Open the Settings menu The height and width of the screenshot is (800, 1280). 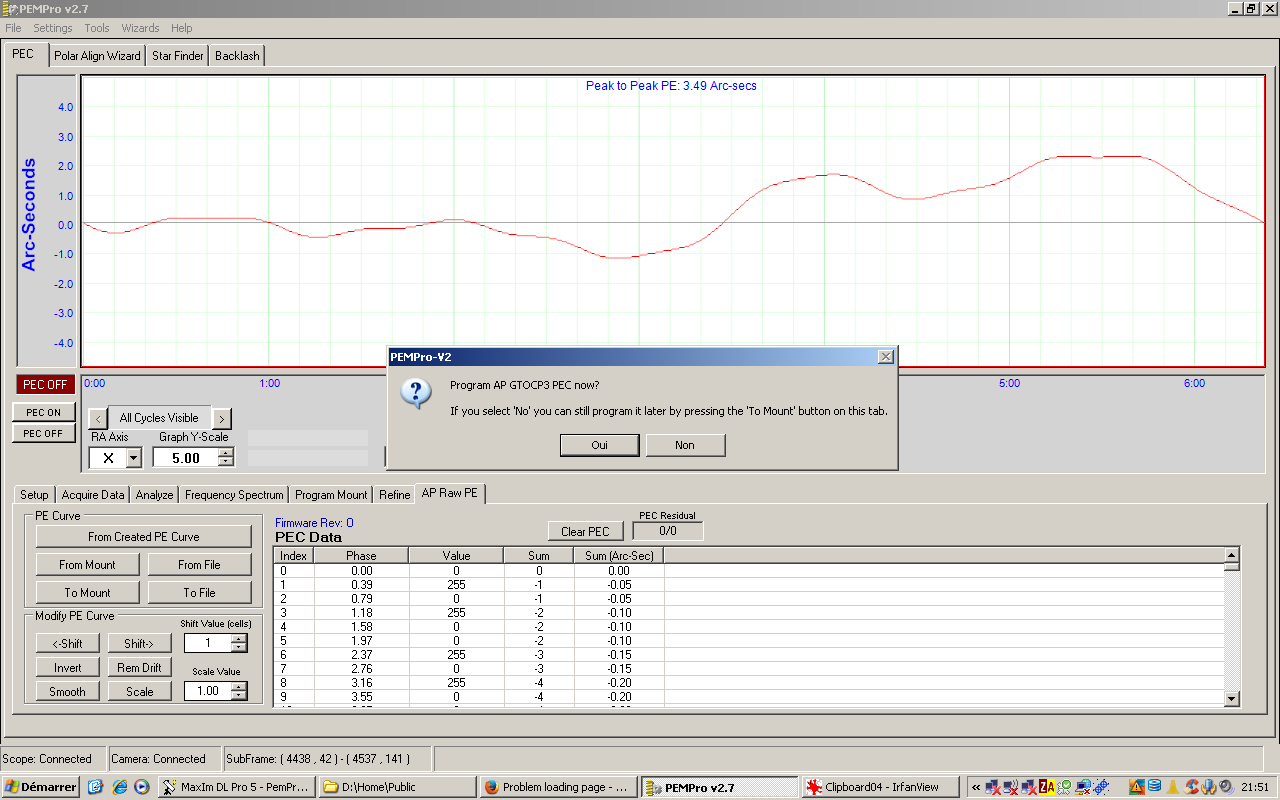(x=53, y=28)
